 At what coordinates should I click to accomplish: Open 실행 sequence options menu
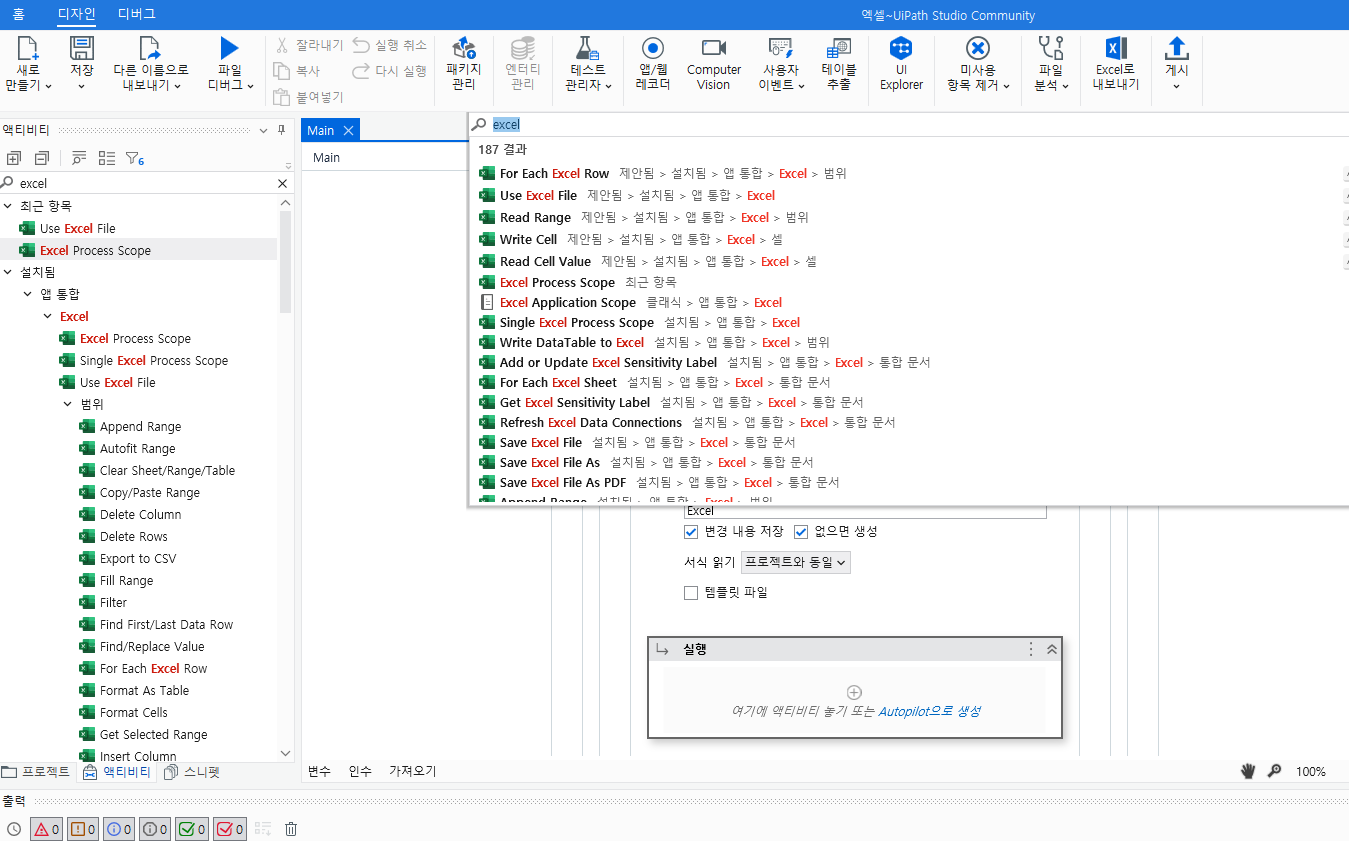1031,649
